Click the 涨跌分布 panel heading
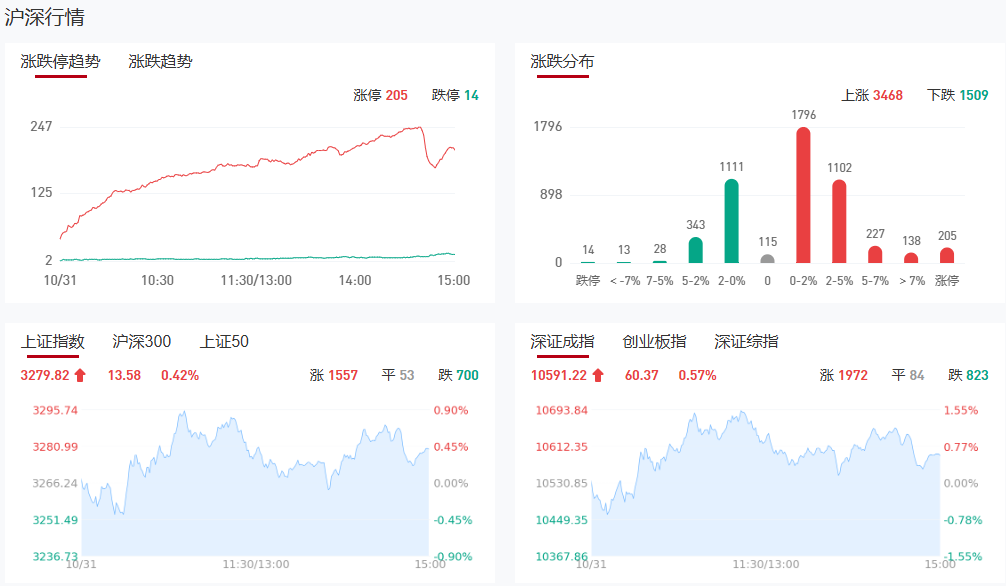This screenshot has height=586, width=1006. (x=562, y=62)
